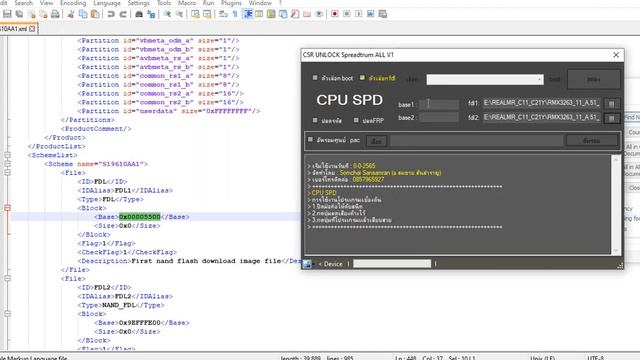Screen dimensions: 640x360
Task: Click the Print icon in the toolbar
Action: click(55, 14)
